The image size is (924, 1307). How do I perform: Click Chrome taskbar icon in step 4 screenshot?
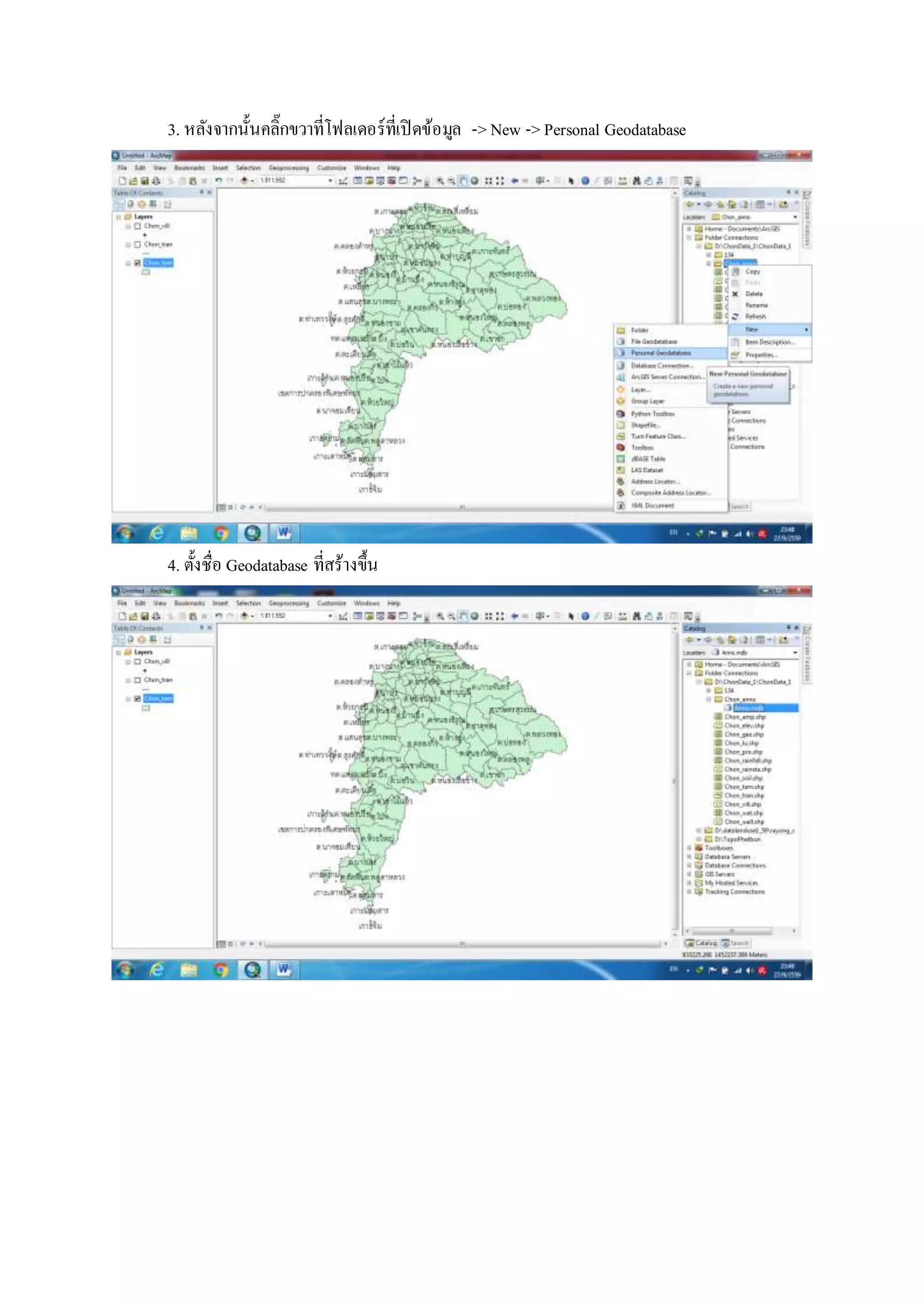[x=221, y=969]
